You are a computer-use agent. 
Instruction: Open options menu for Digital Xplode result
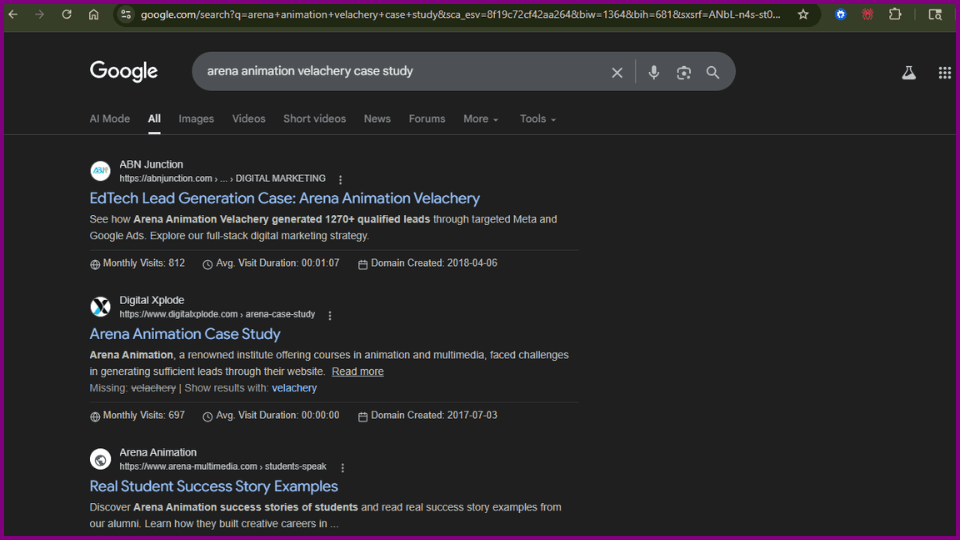point(330,315)
